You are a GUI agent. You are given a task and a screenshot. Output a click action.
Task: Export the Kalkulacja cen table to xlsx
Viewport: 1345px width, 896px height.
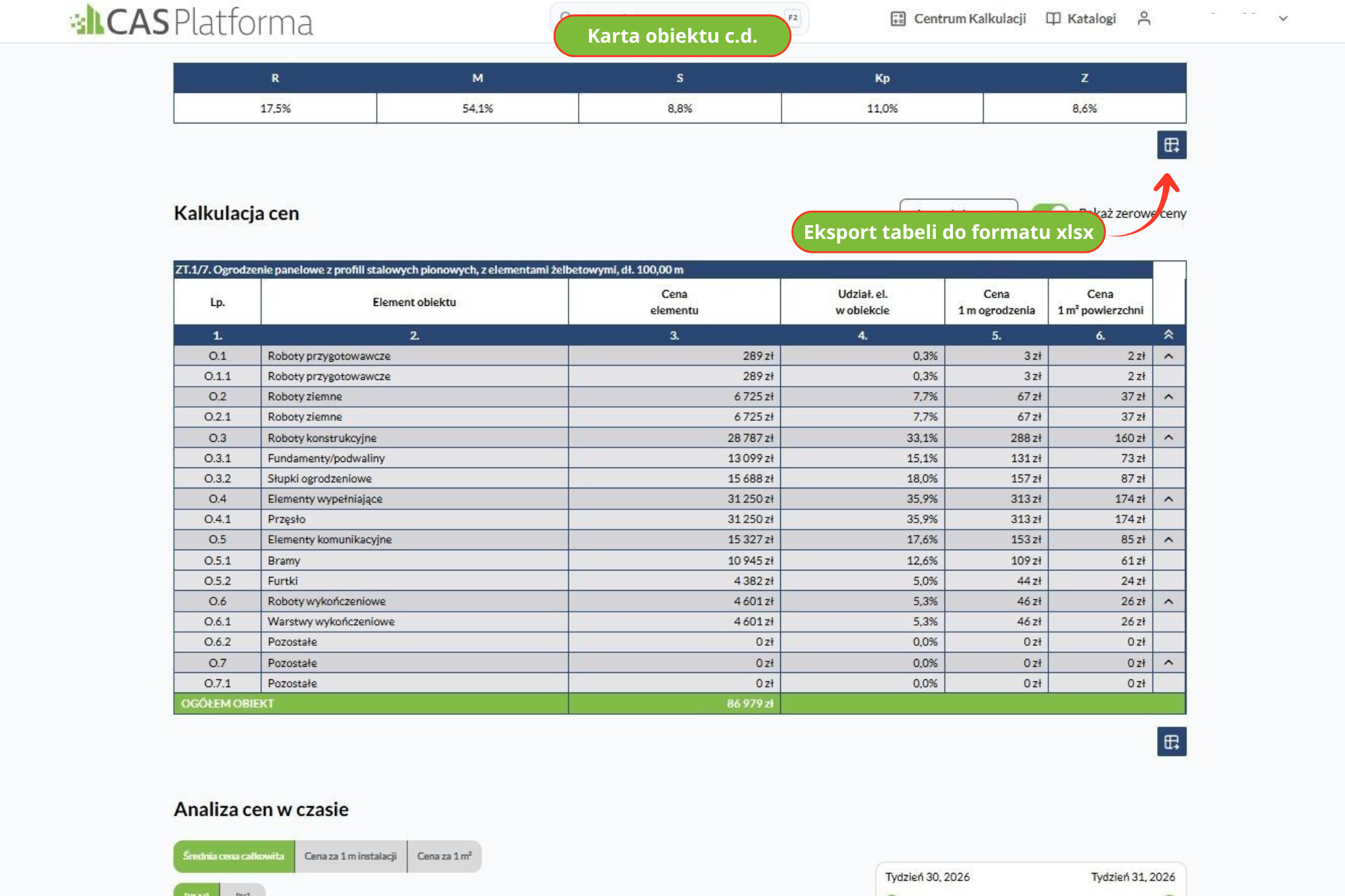[x=1171, y=742]
